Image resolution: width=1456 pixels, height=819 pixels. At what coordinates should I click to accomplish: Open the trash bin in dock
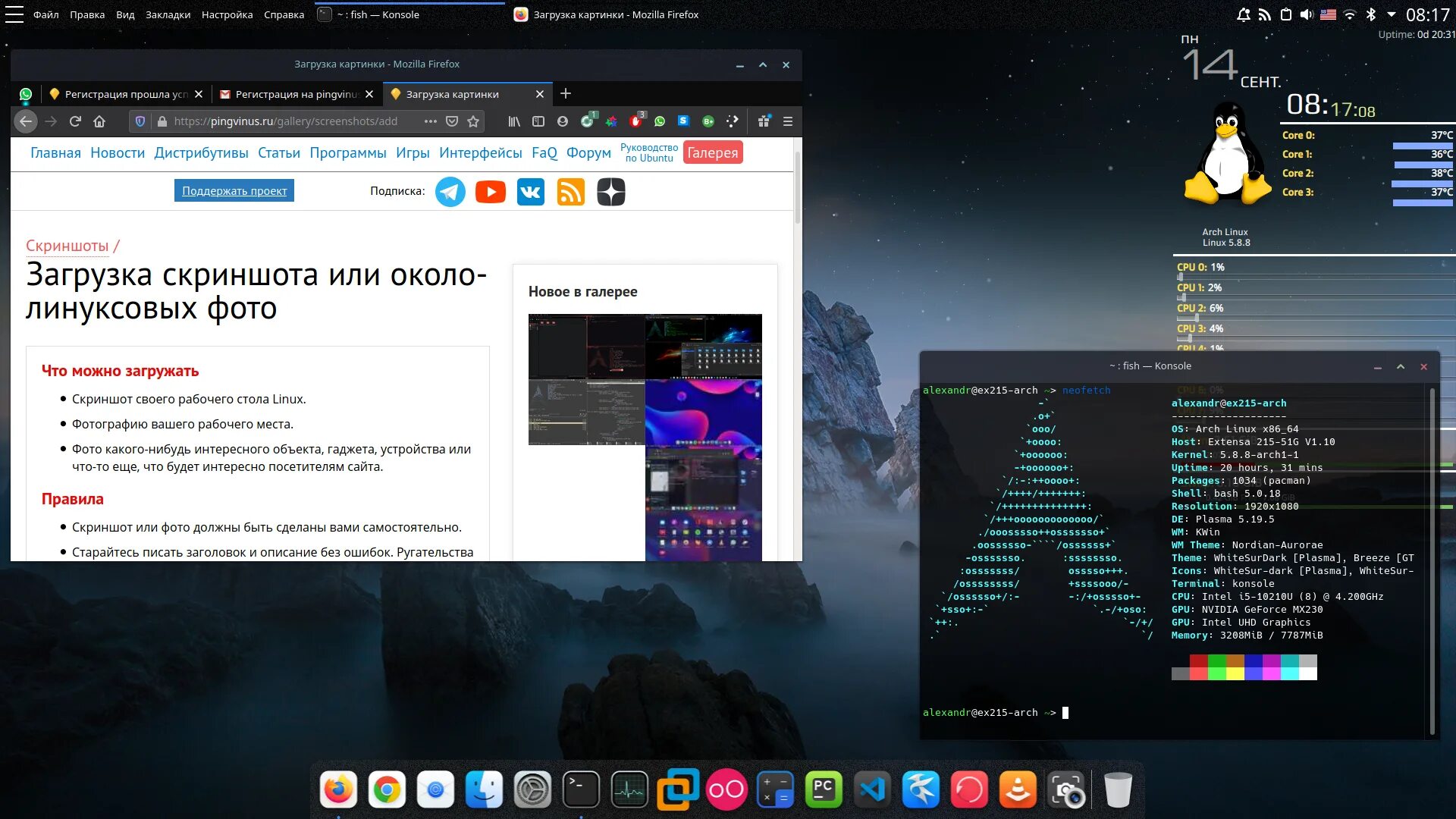1118,790
